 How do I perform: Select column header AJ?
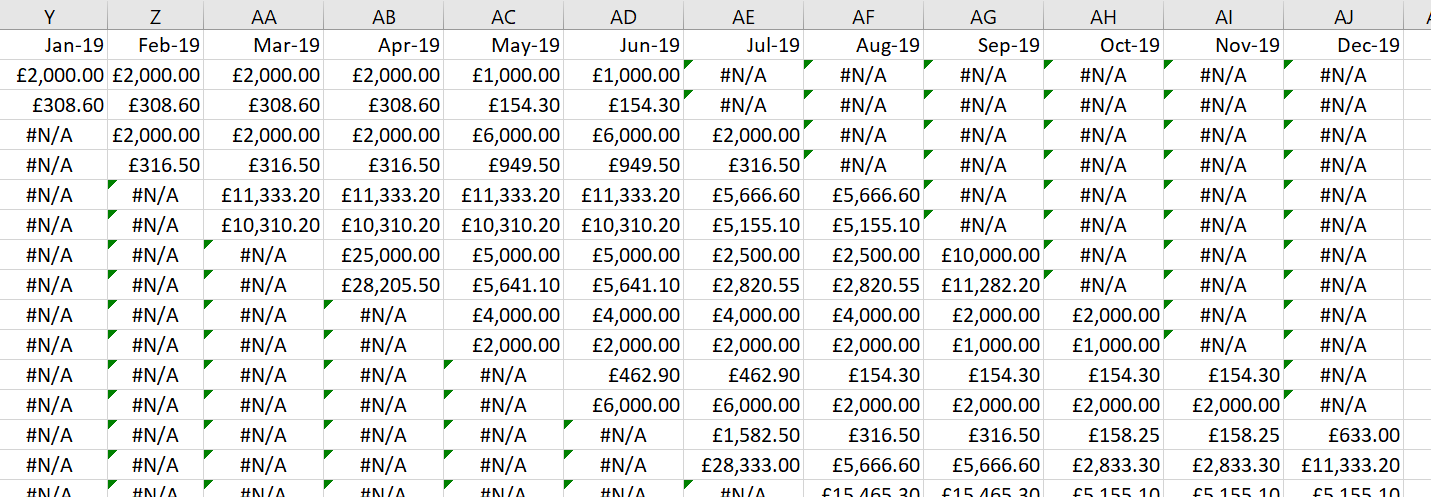(x=1343, y=15)
